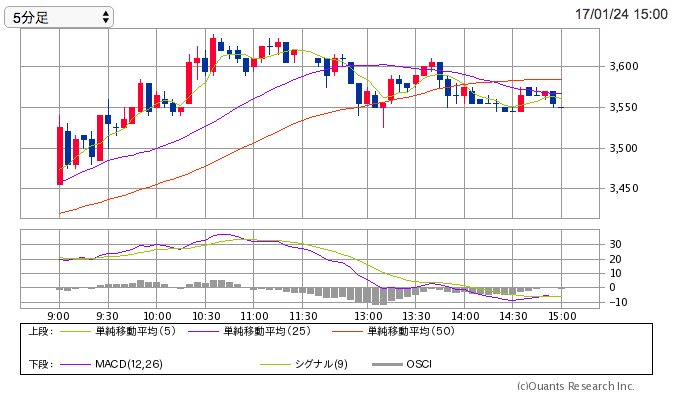The width and height of the screenshot is (675, 402).
Task: Click the 単純移動平均(5) legend label
Action: 136,331
